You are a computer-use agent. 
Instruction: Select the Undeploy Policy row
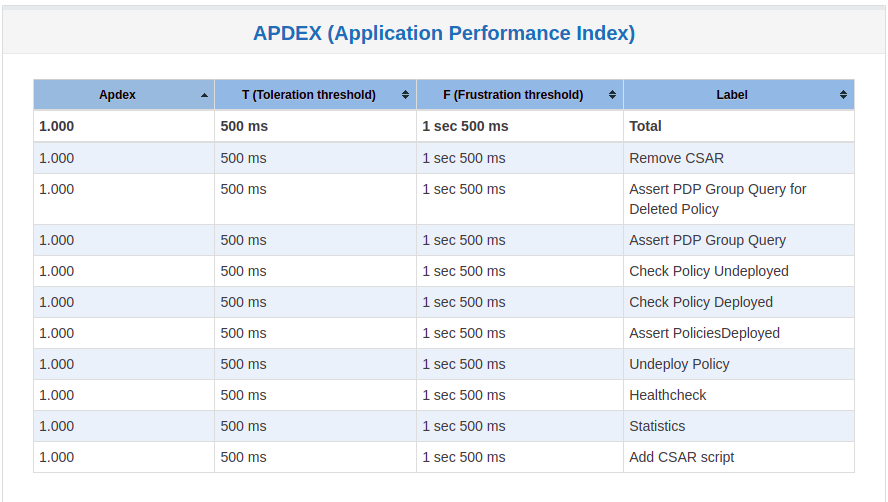tap(444, 364)
